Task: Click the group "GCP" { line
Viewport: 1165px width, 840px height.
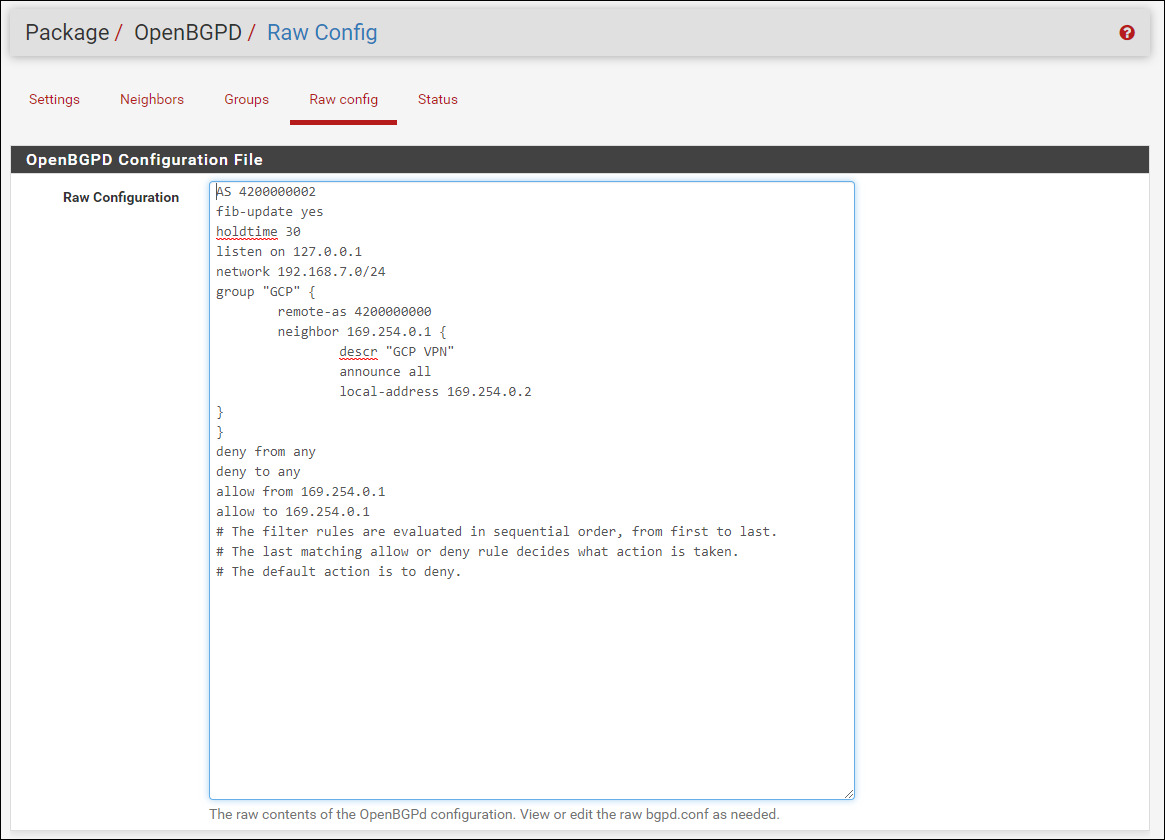Action: [x=265, y=292]
